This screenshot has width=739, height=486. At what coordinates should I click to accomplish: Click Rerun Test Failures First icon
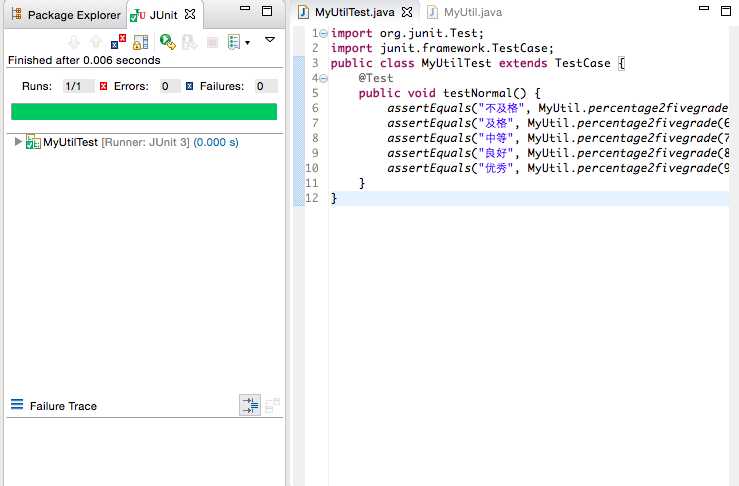pyautogui.click(x=189, y=42)
